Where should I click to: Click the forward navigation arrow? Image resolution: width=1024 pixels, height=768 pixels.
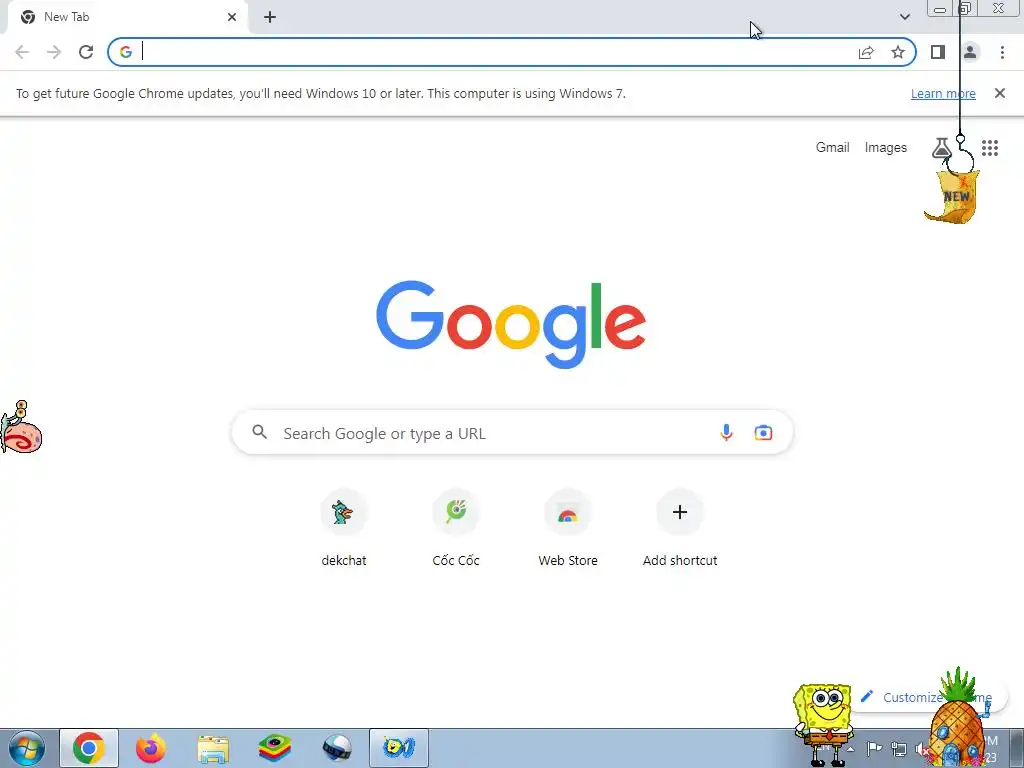point(54,52)
